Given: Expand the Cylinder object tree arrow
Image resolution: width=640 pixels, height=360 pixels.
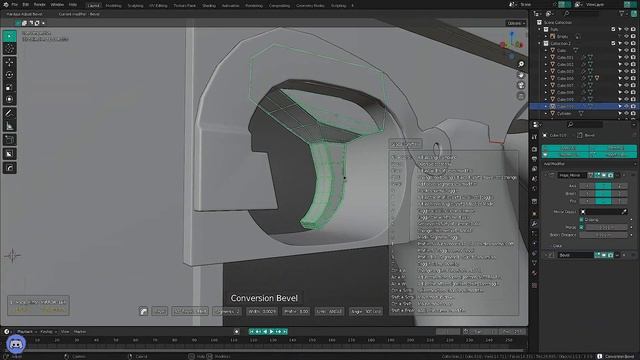Looking at the screenshot, I should [x=546, y=113].
